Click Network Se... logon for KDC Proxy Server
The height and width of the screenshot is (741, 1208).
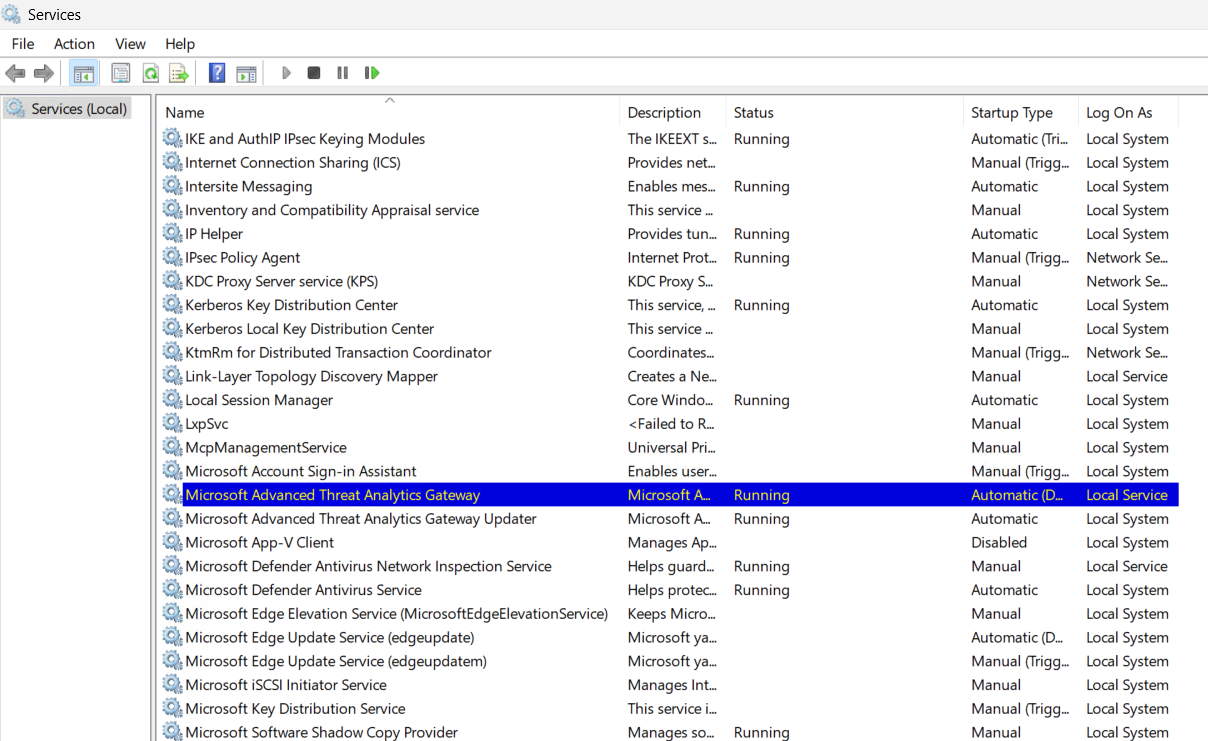coord(1127,282)
